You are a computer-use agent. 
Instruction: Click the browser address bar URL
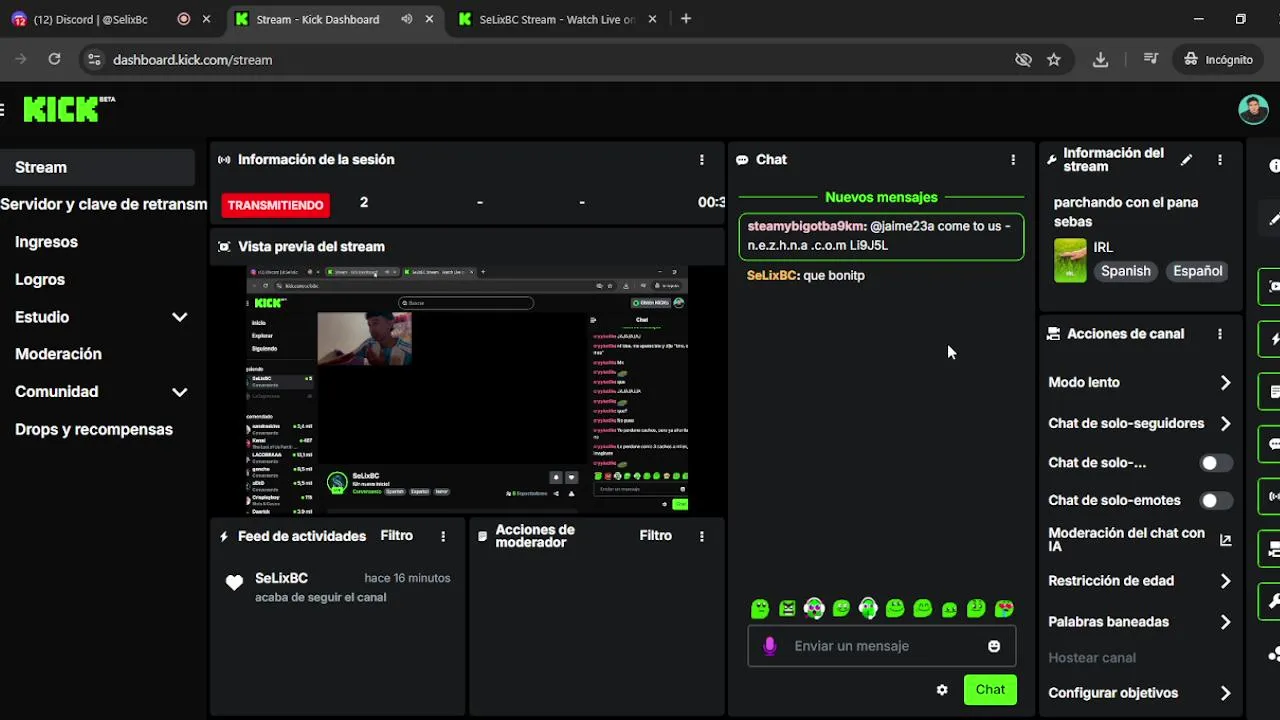192,60
